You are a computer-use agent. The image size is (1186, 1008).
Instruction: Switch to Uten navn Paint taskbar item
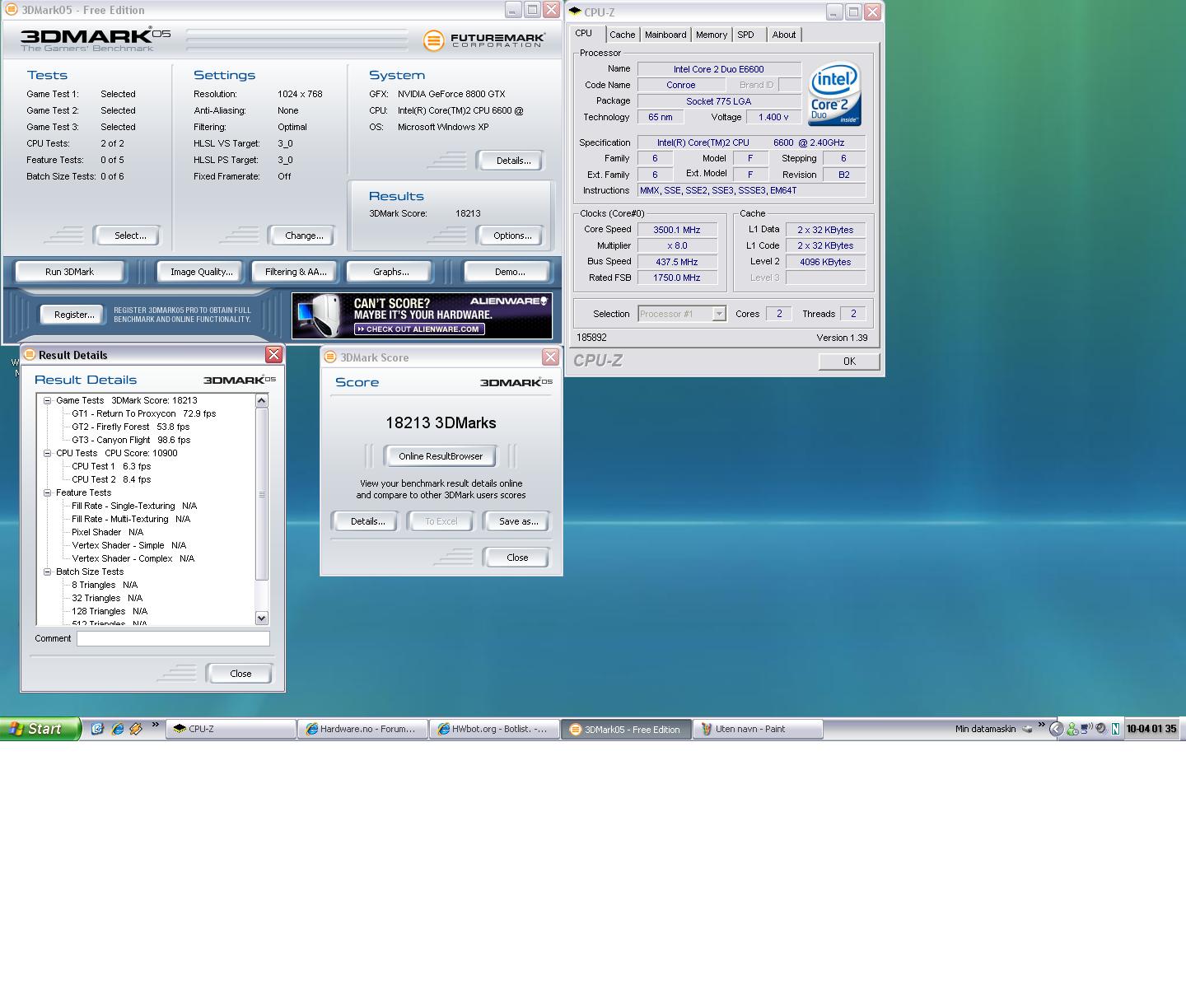759,729
